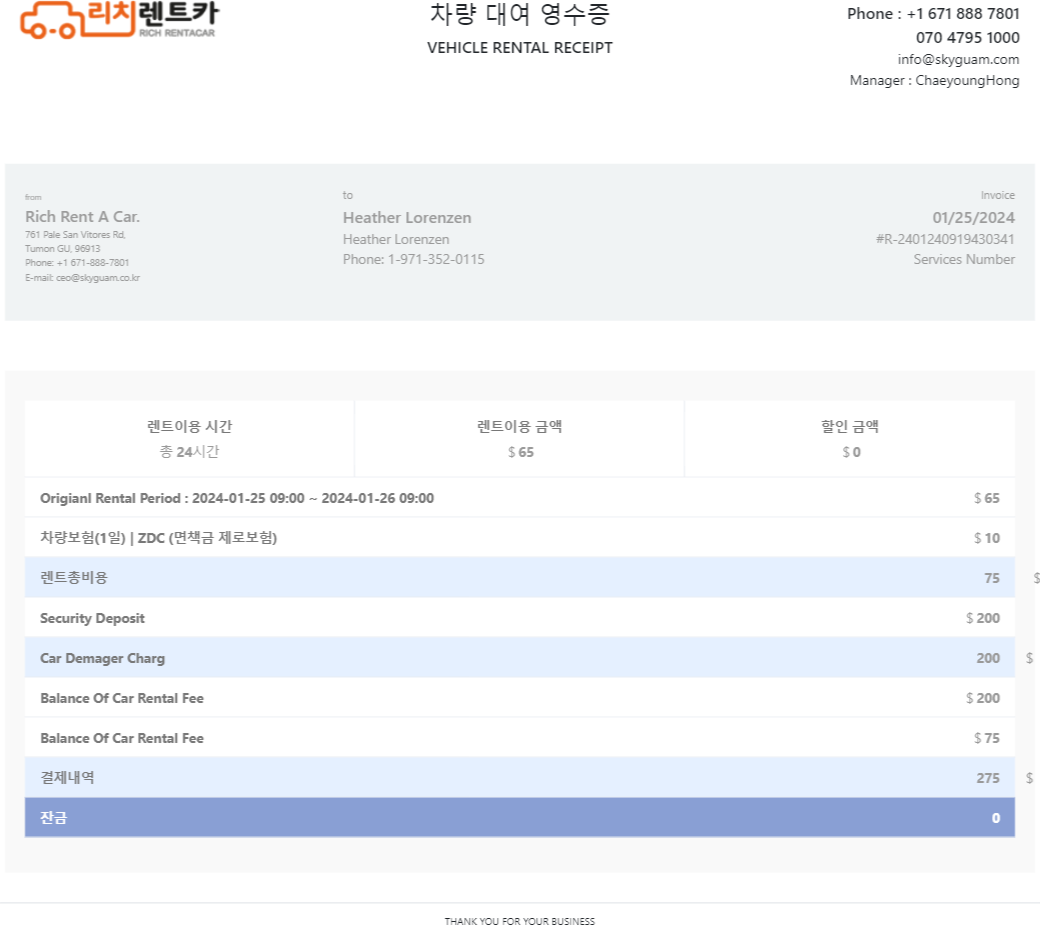Click invoice number #R-2401240919430341

[945, 239]
